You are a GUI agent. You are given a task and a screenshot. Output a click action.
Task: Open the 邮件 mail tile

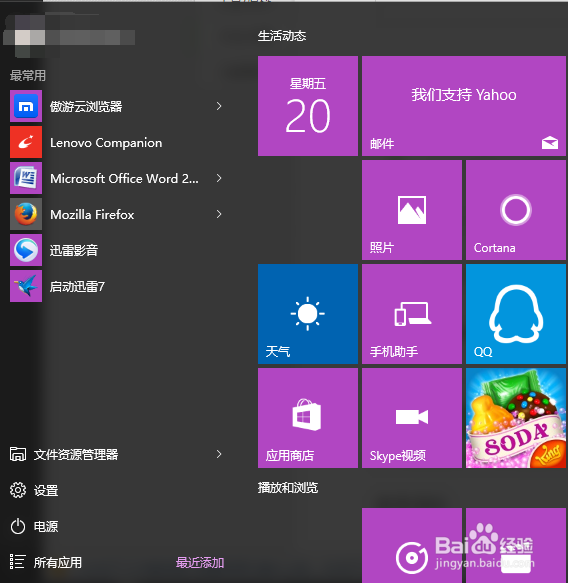[464, 106]
